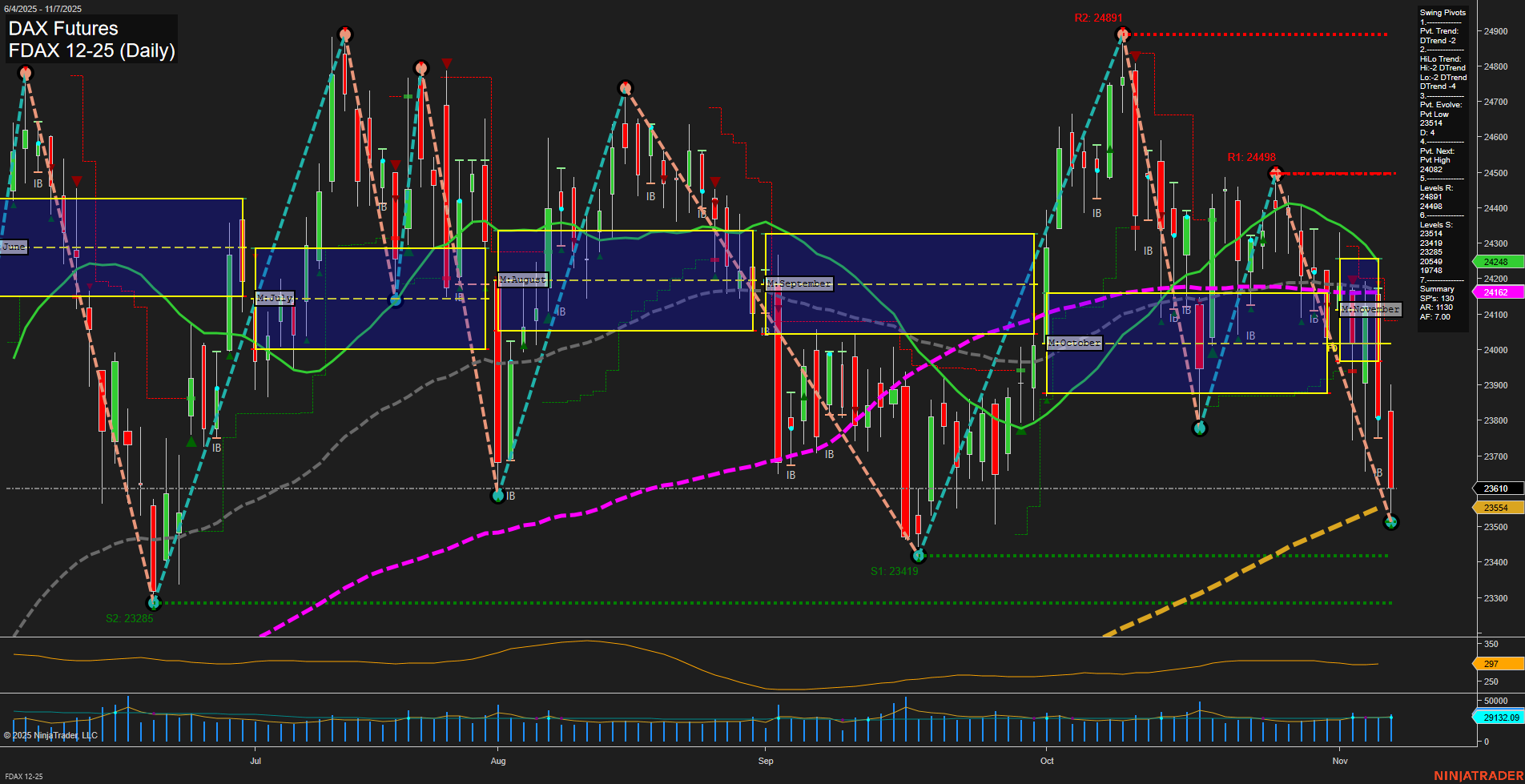
Task: Click the cyan swing pivot dot at November low
Action: coord(1392,521)
